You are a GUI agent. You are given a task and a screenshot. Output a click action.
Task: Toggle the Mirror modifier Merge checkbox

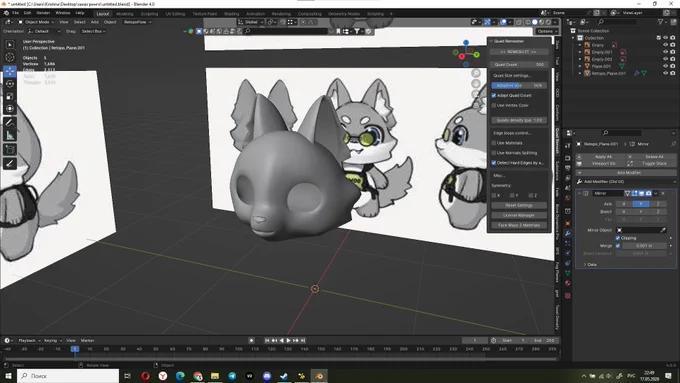pyautogui.click(x=618, y=246)
